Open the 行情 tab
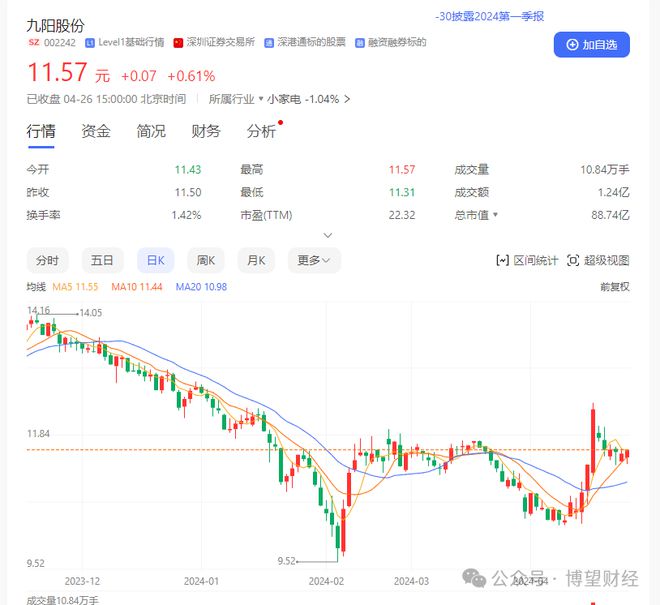This screenshot has height=605, width=660. coord(41,131)
